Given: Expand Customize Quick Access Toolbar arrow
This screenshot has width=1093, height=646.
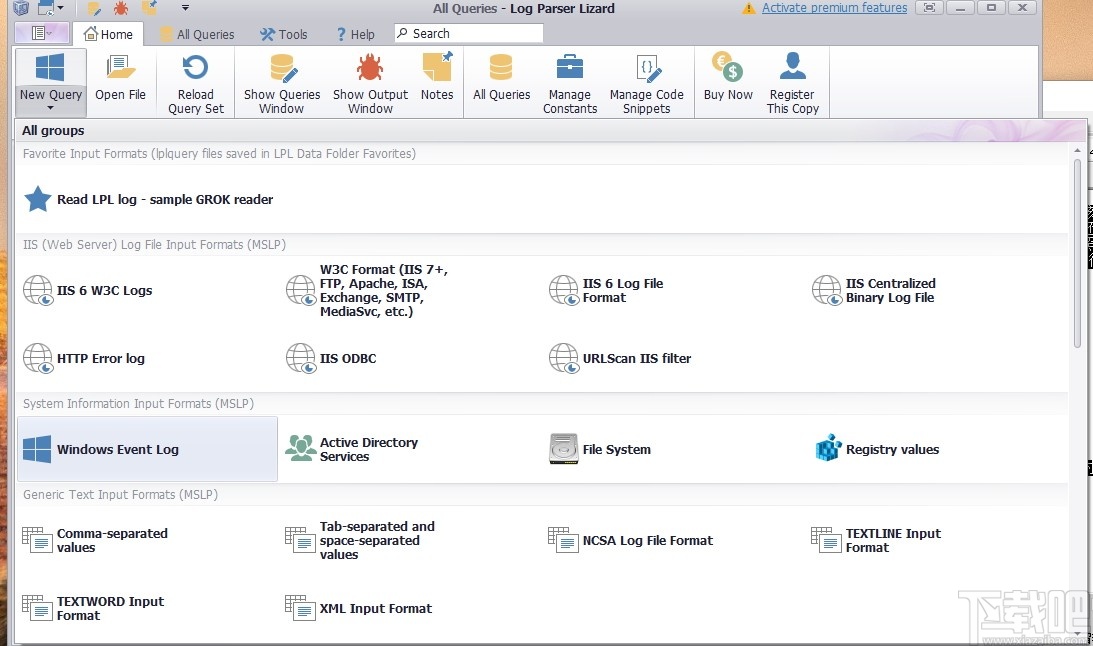Looking at the screenshot, I should (x=185, y=8).
